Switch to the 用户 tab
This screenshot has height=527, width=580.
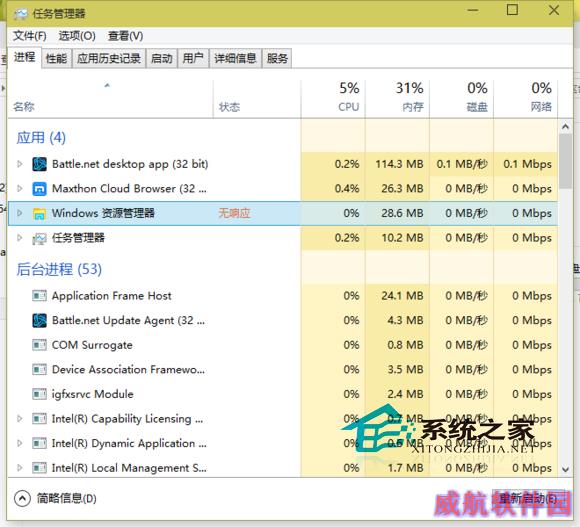pyautogui.click(x=193, y=58)
